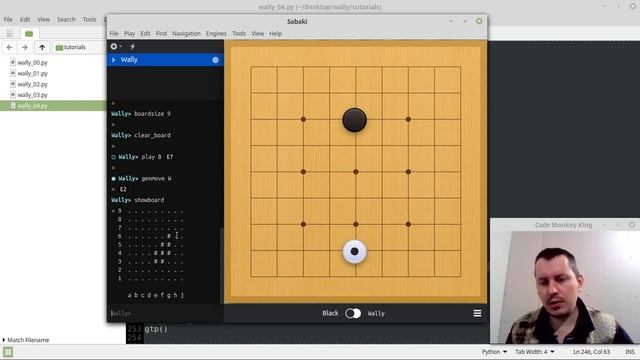Go forward in file browser

(25, 47)
